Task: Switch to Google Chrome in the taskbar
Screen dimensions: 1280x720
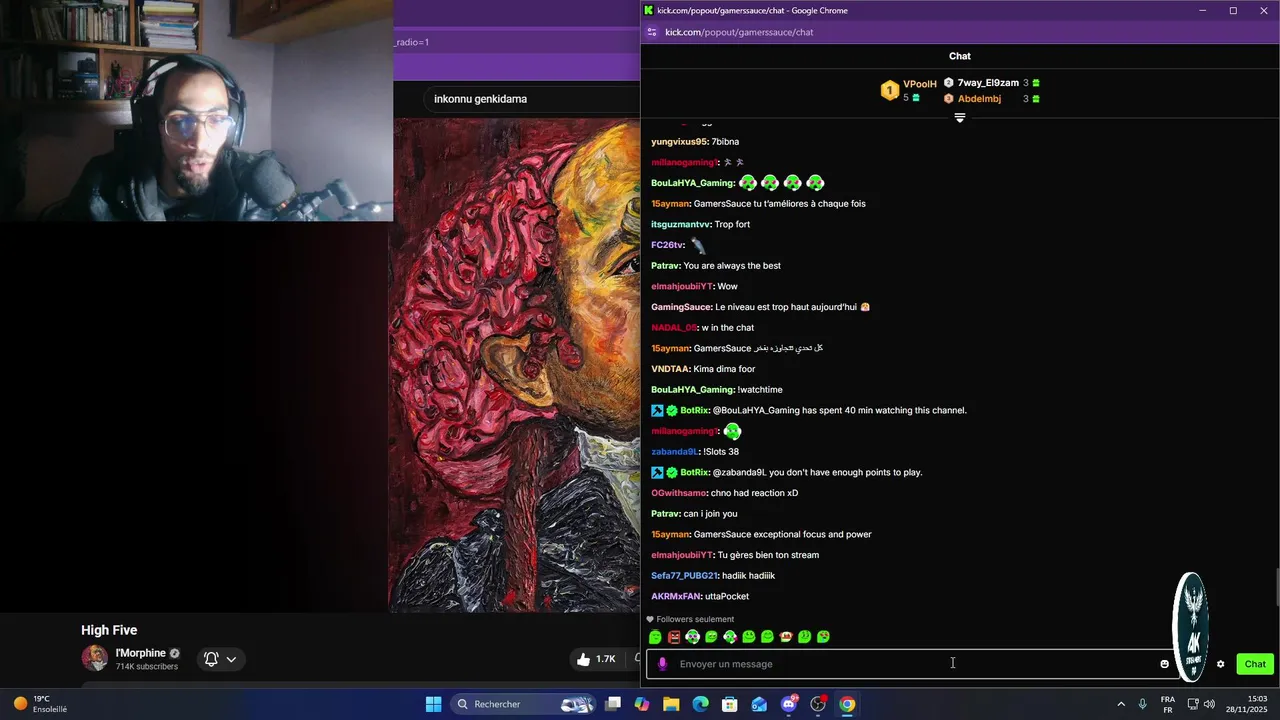Action: click(x=847, y=704)
